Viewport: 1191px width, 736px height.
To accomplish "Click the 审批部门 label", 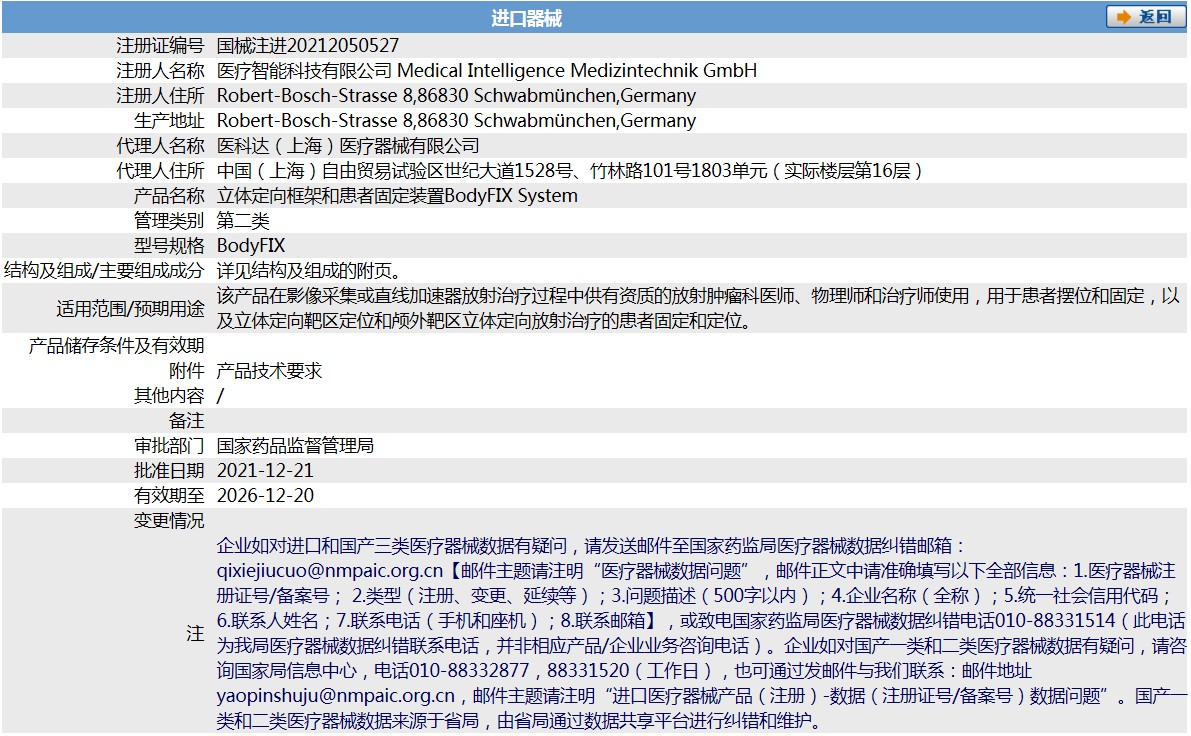I will [169, 447].
